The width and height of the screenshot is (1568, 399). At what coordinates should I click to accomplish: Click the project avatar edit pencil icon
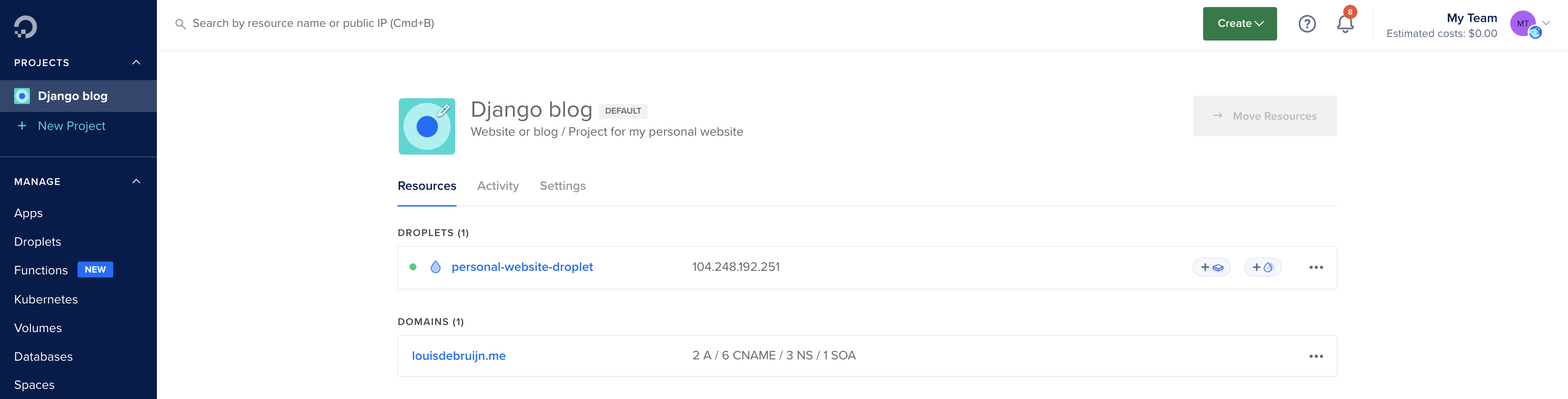click(x=444, y=110)
